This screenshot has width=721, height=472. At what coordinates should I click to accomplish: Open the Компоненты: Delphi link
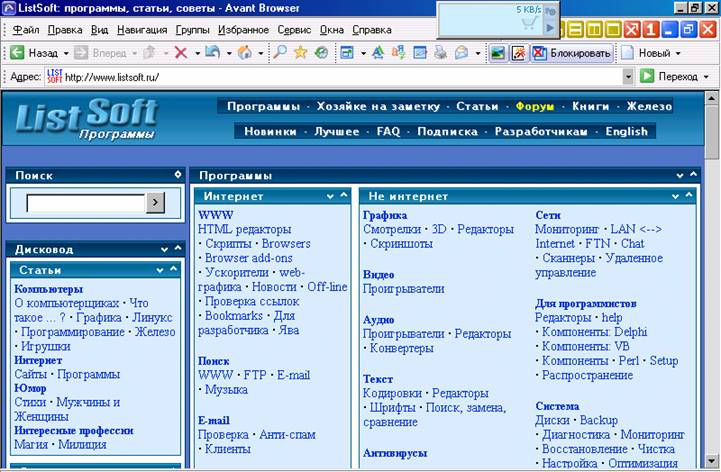(x=594, y=332)
